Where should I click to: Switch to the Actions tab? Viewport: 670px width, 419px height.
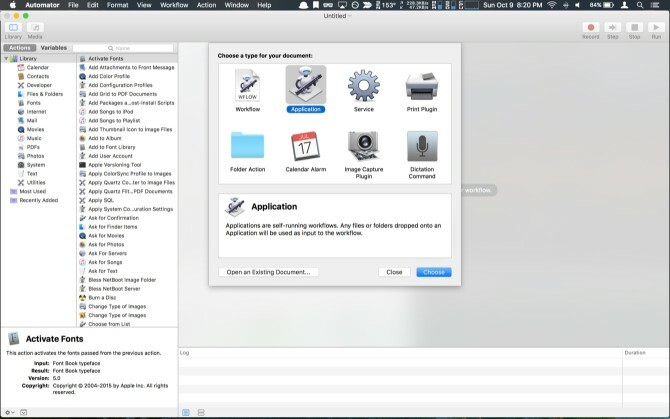(x=20, y=48)
